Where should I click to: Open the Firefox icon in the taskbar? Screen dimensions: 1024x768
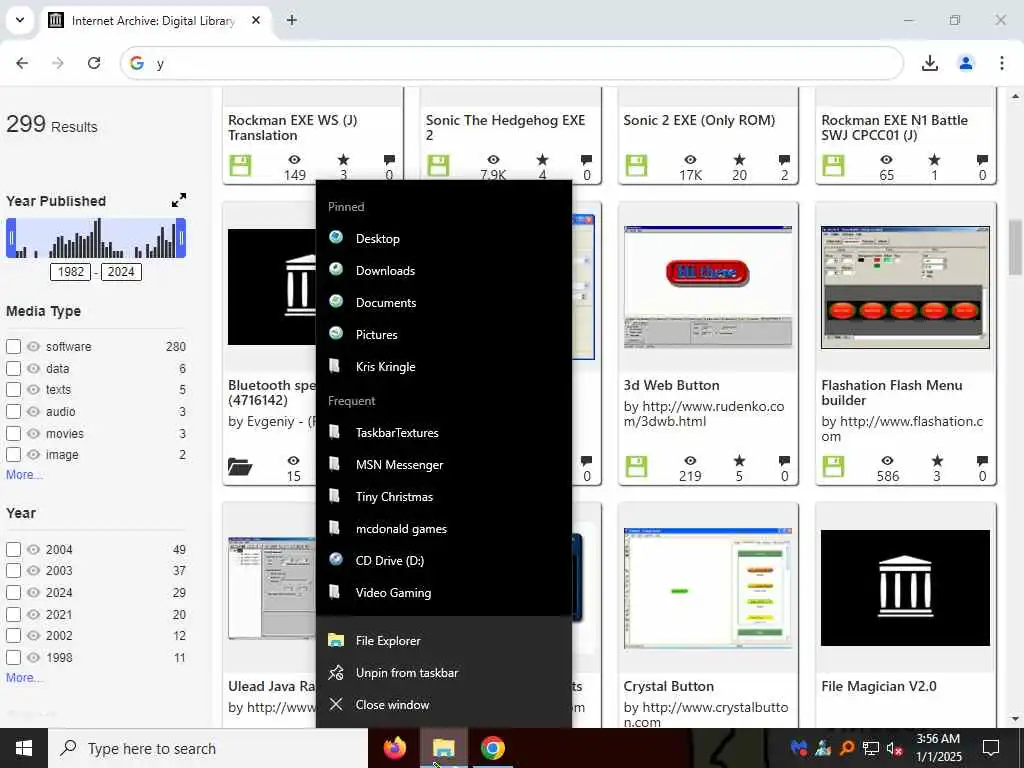point(394,748)
